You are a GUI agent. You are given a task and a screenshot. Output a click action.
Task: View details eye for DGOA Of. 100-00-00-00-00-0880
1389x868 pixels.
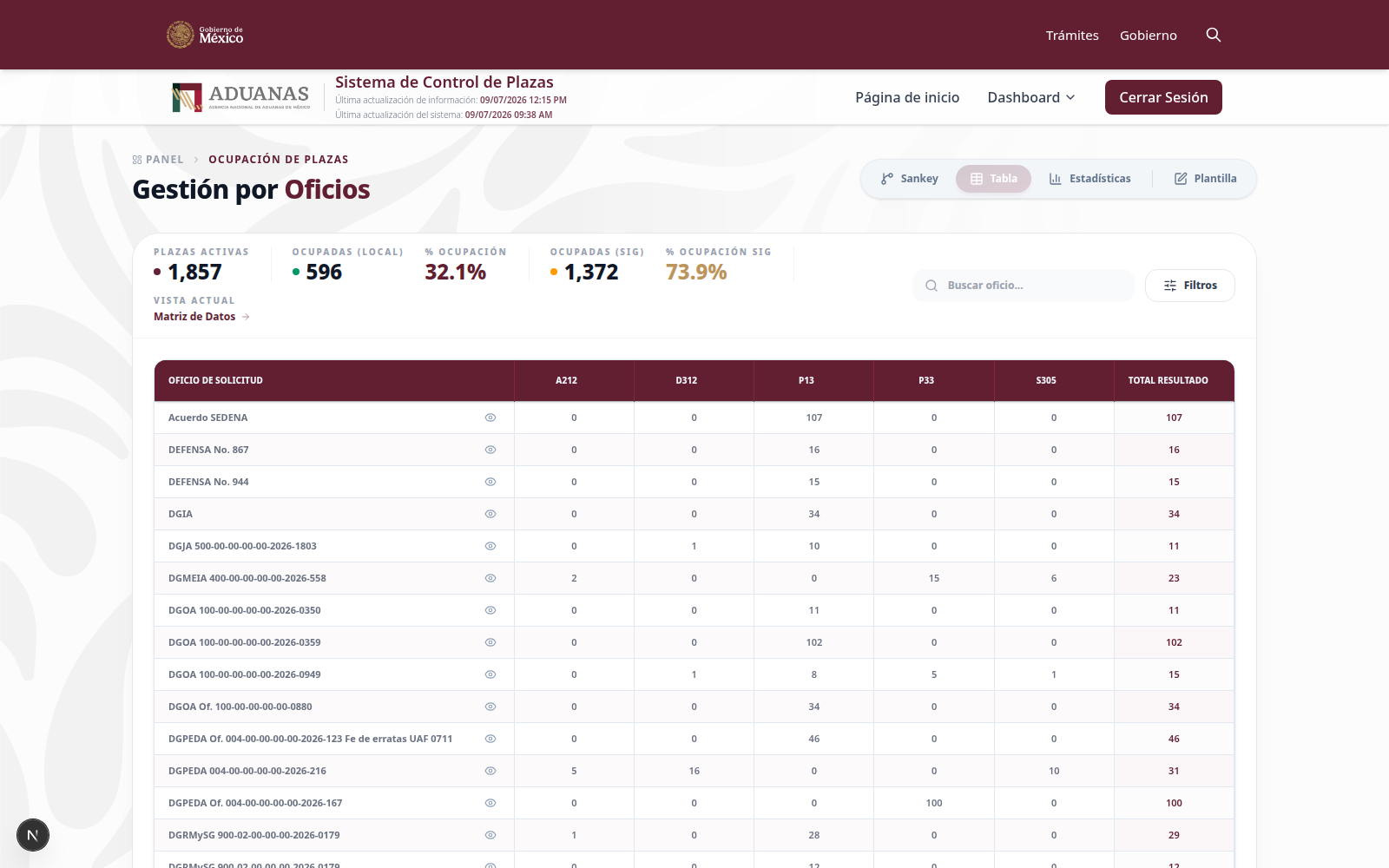tap(490, 707)
